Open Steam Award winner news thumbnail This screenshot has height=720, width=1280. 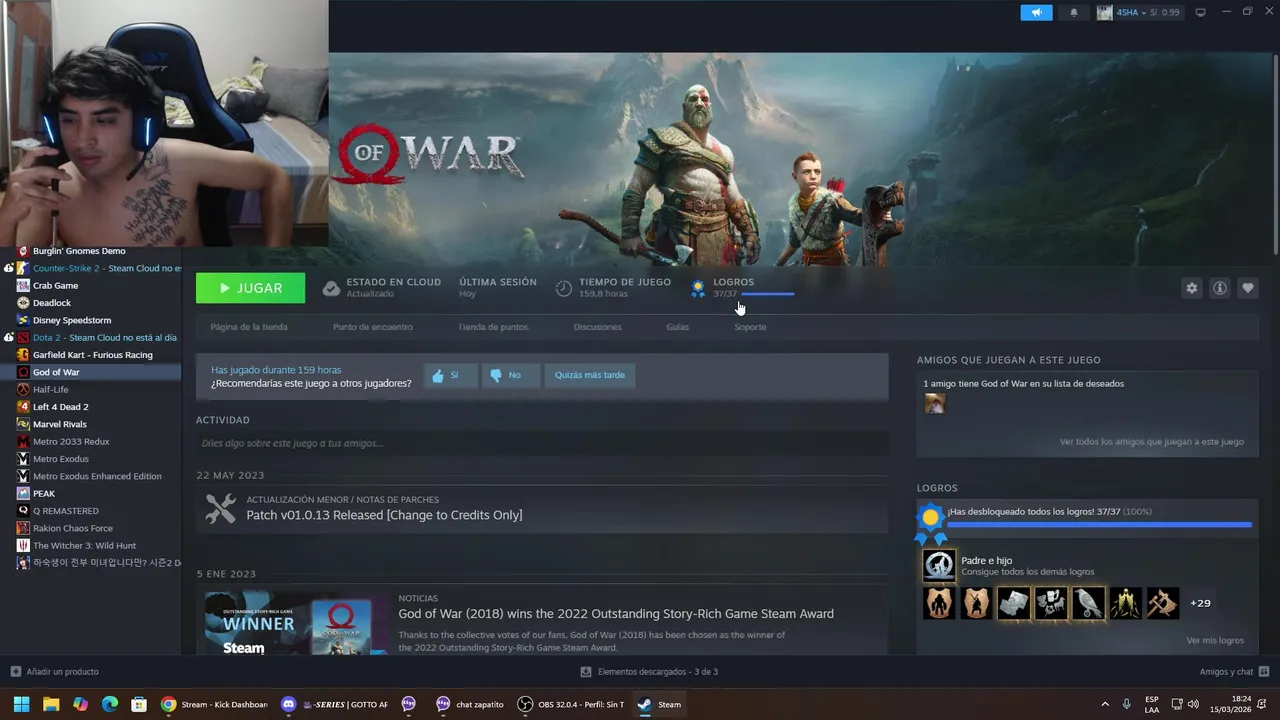point(296,623)
